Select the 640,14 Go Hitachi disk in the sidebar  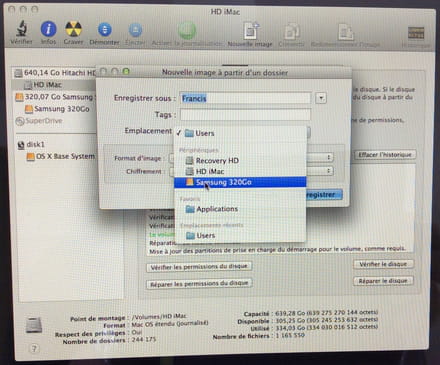(55, 73)
